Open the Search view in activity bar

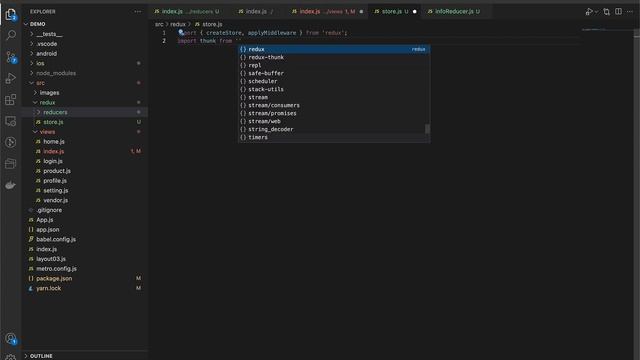[x=11, y=35]
